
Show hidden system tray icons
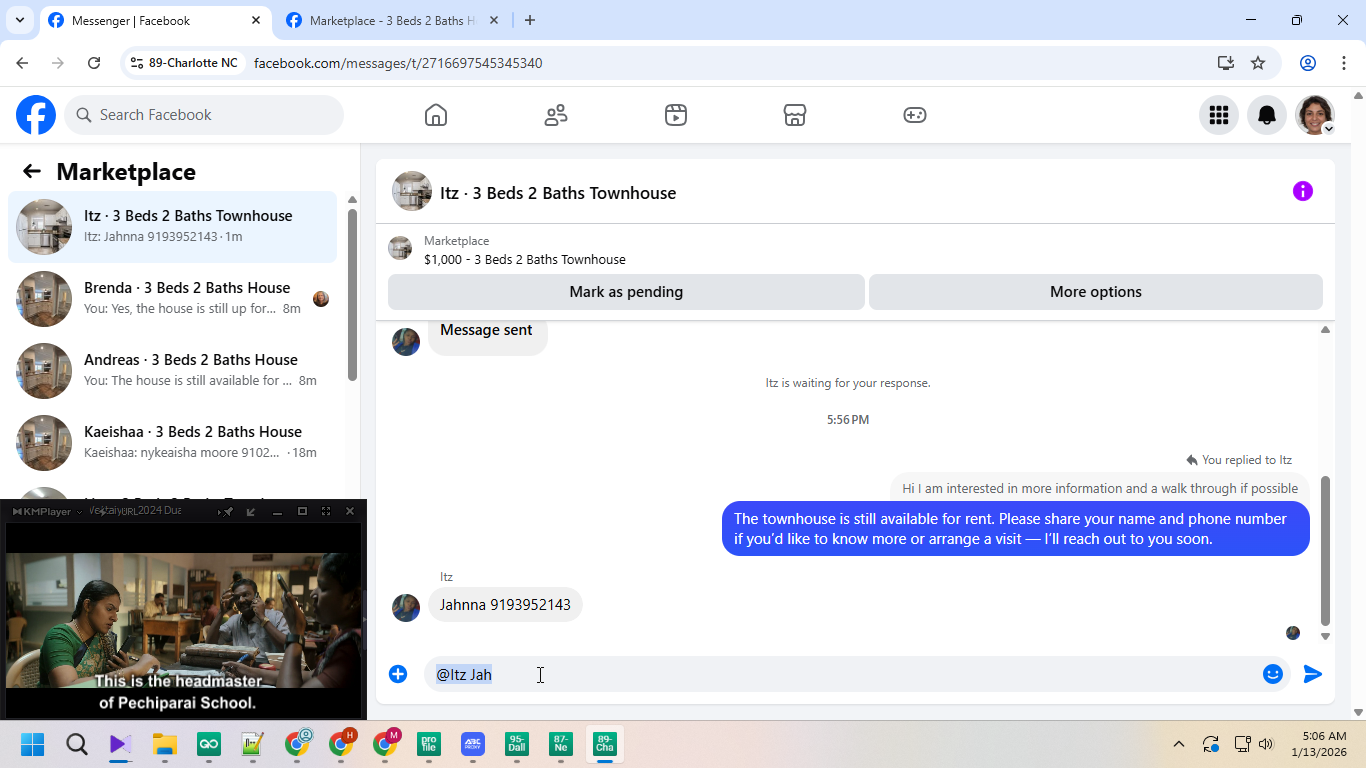1178,744
